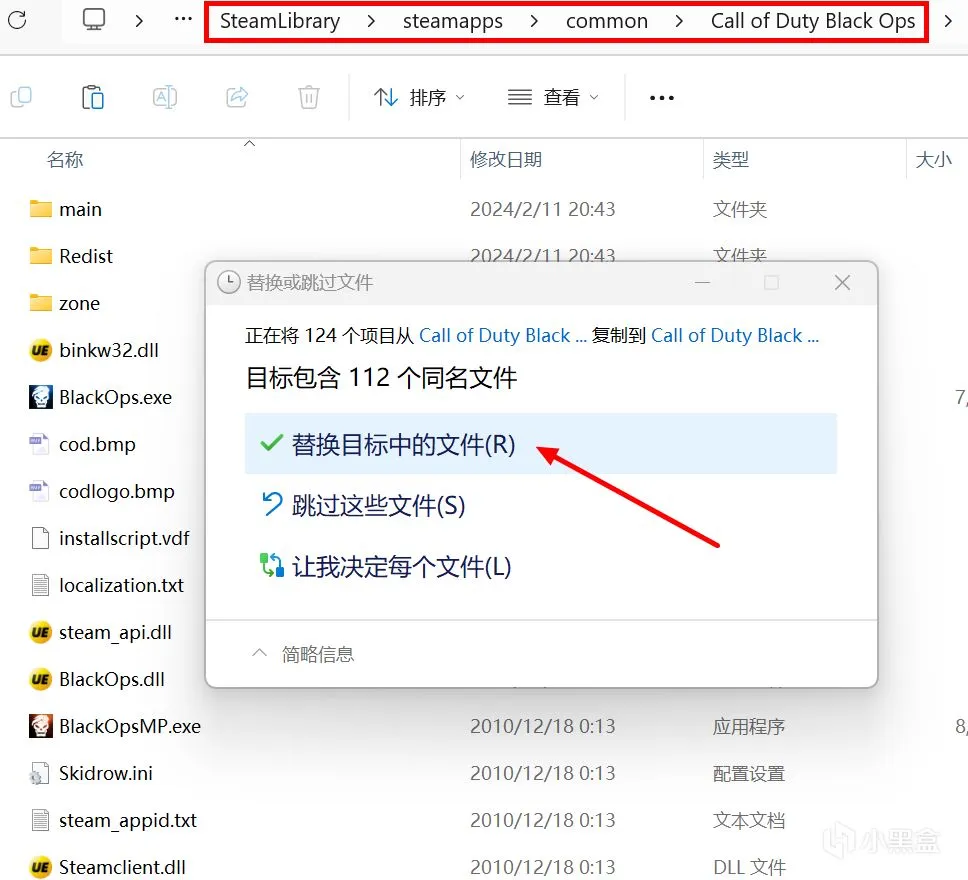Minimize the 替换或跳过文件 dialog
Image resolution: width=968 pixels, height=880 pixels.
(703, 283)
